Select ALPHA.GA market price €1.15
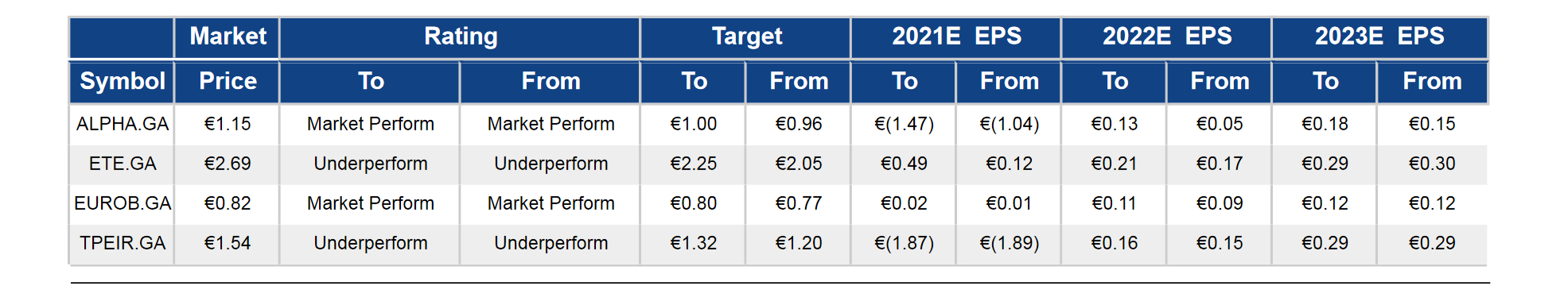 [x=228, y=124]
